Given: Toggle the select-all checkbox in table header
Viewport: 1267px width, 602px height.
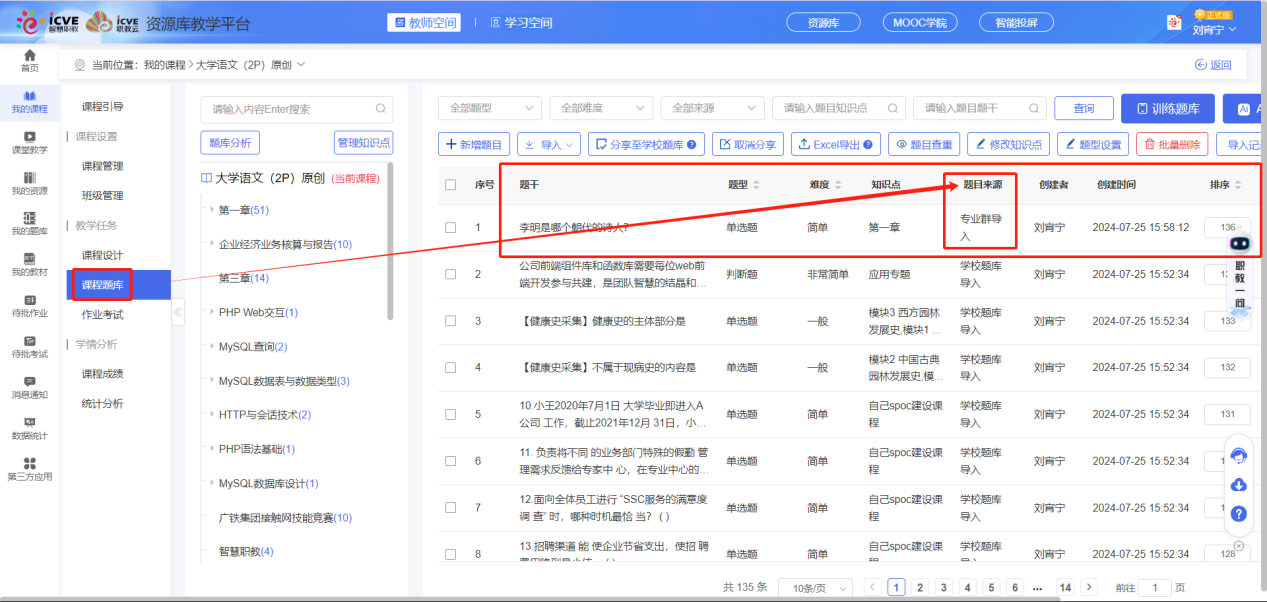Looking at the screenshot, I should [451, 185].
